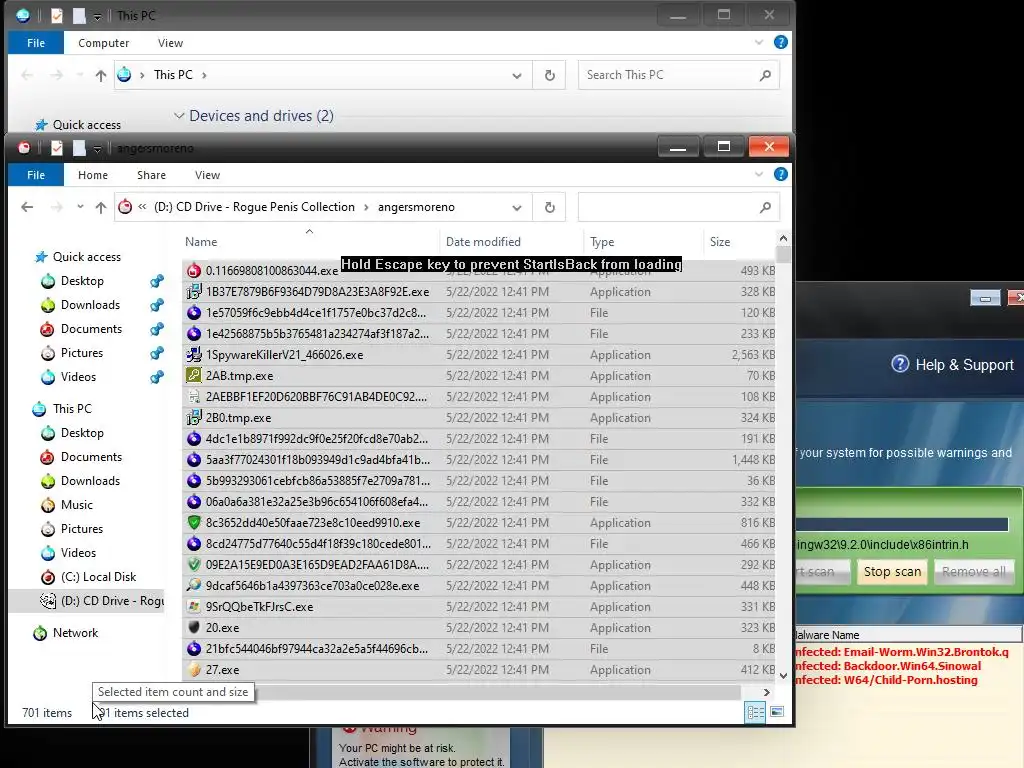
Task: Open the Share ribbon tab
Action: tap(151, 175)
